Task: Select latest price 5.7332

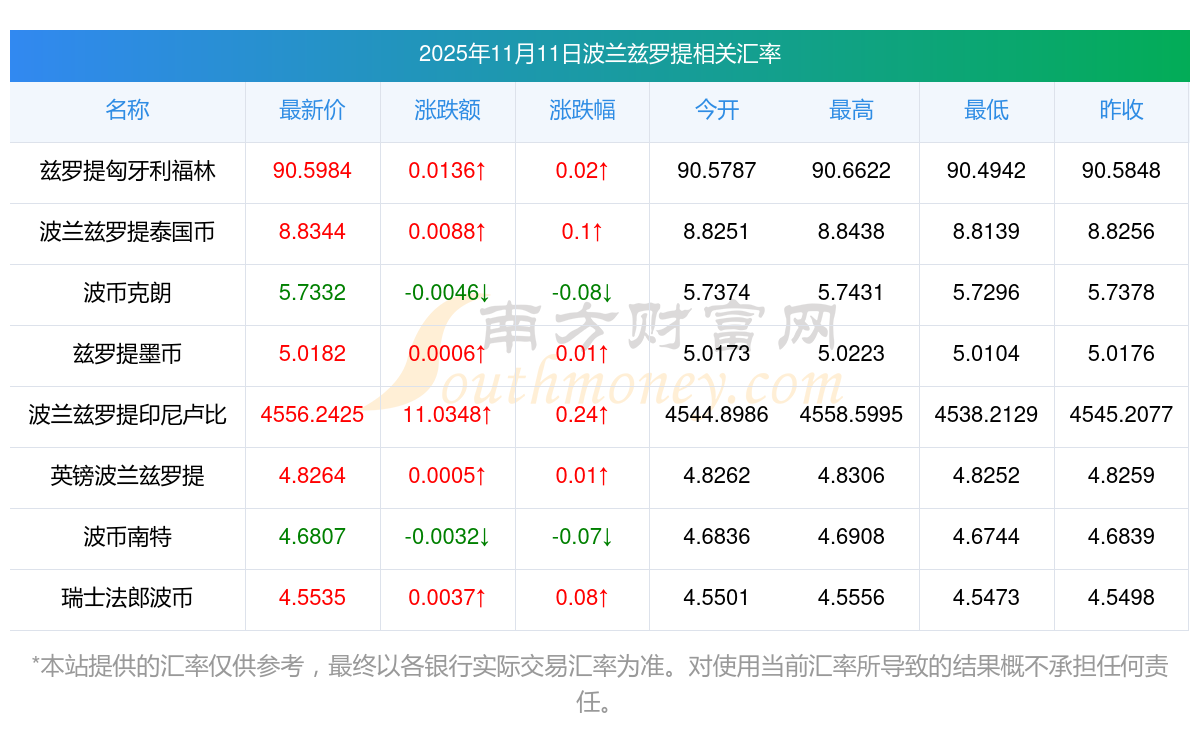Action: pyautogui.click(x=312, y=293)
